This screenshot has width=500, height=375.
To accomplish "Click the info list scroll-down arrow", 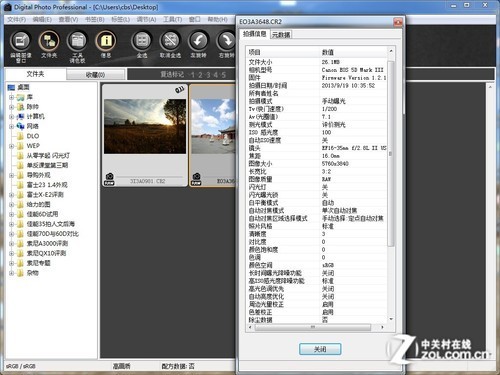I will [x=391, y=319].
